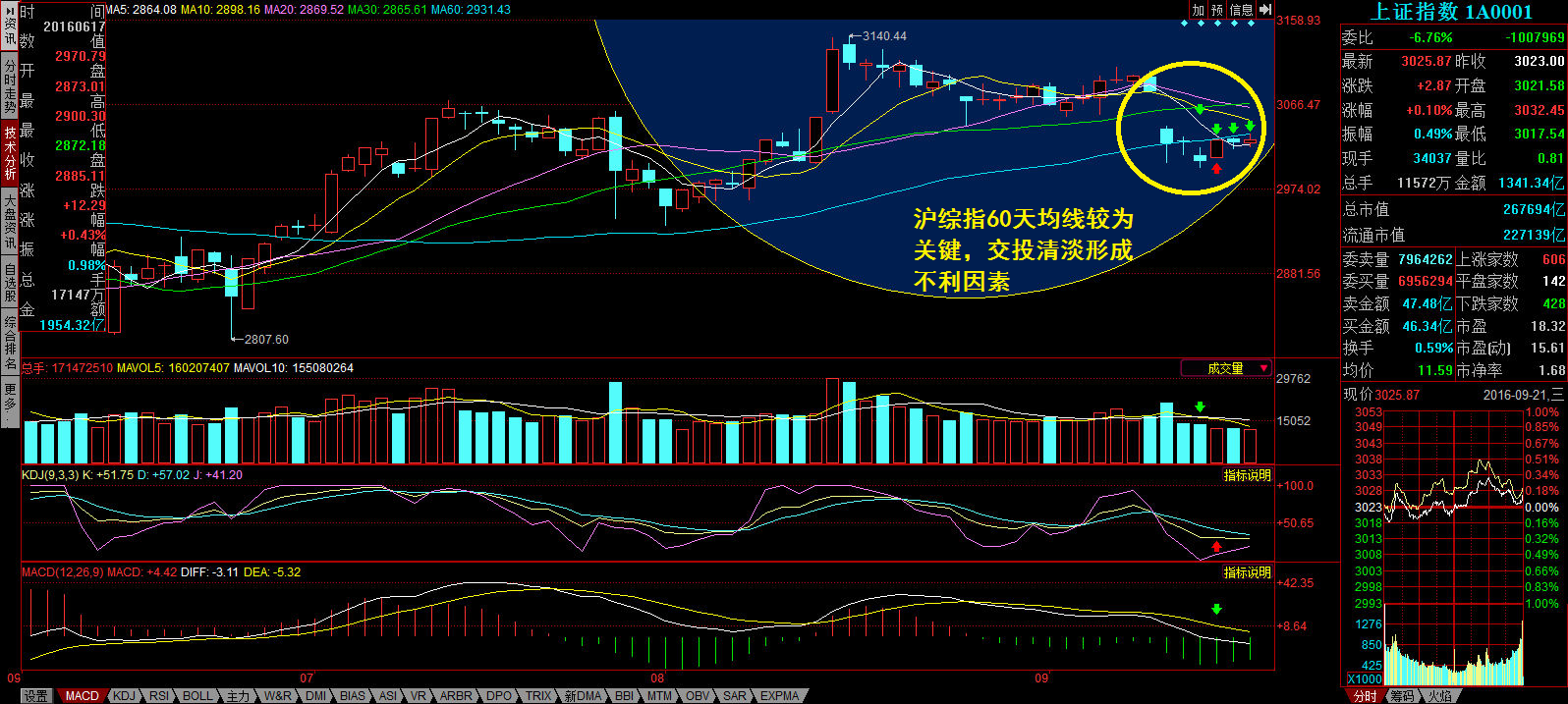Click the green arrow above the volume bars
Image resolution: width=1568 pixels, height=704 pixels.
[x=1200, y=406]
